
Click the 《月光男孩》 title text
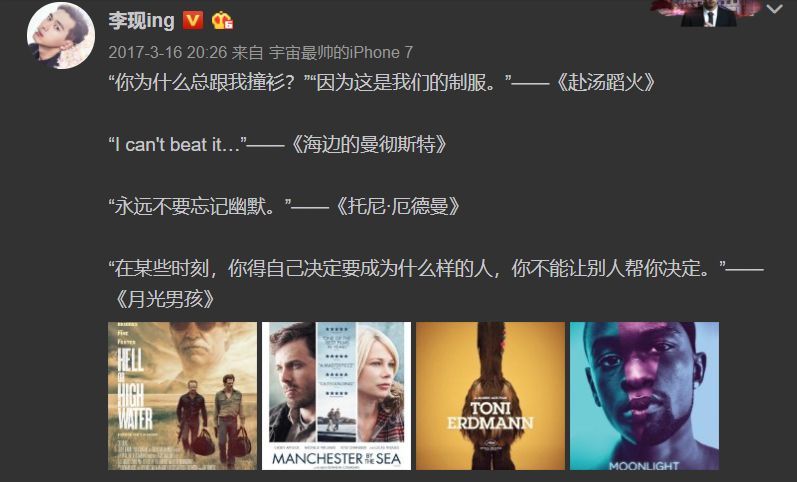[x=164, y=299]
